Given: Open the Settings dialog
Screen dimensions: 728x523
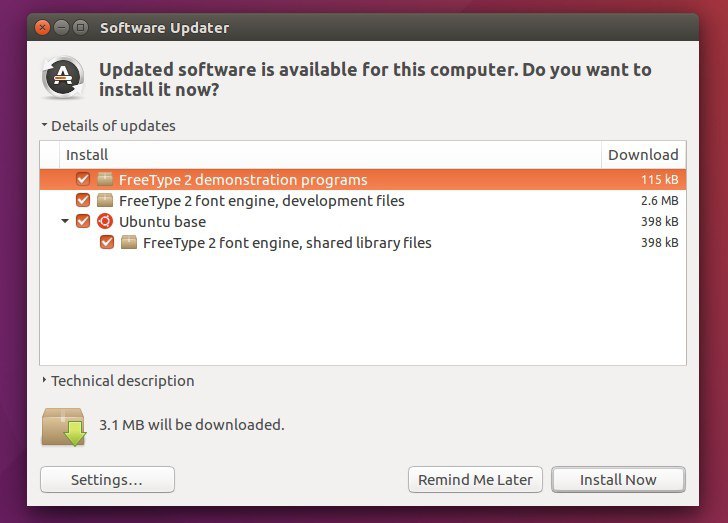Looking at the screenshot, I should click(x=107, y=480).
